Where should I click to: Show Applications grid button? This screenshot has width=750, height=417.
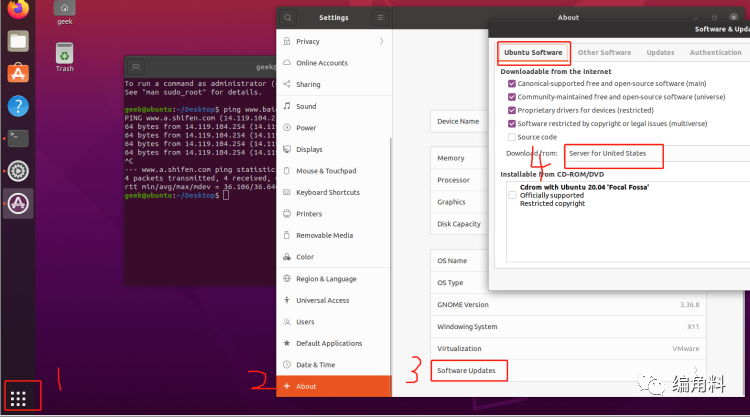(18, 398)
